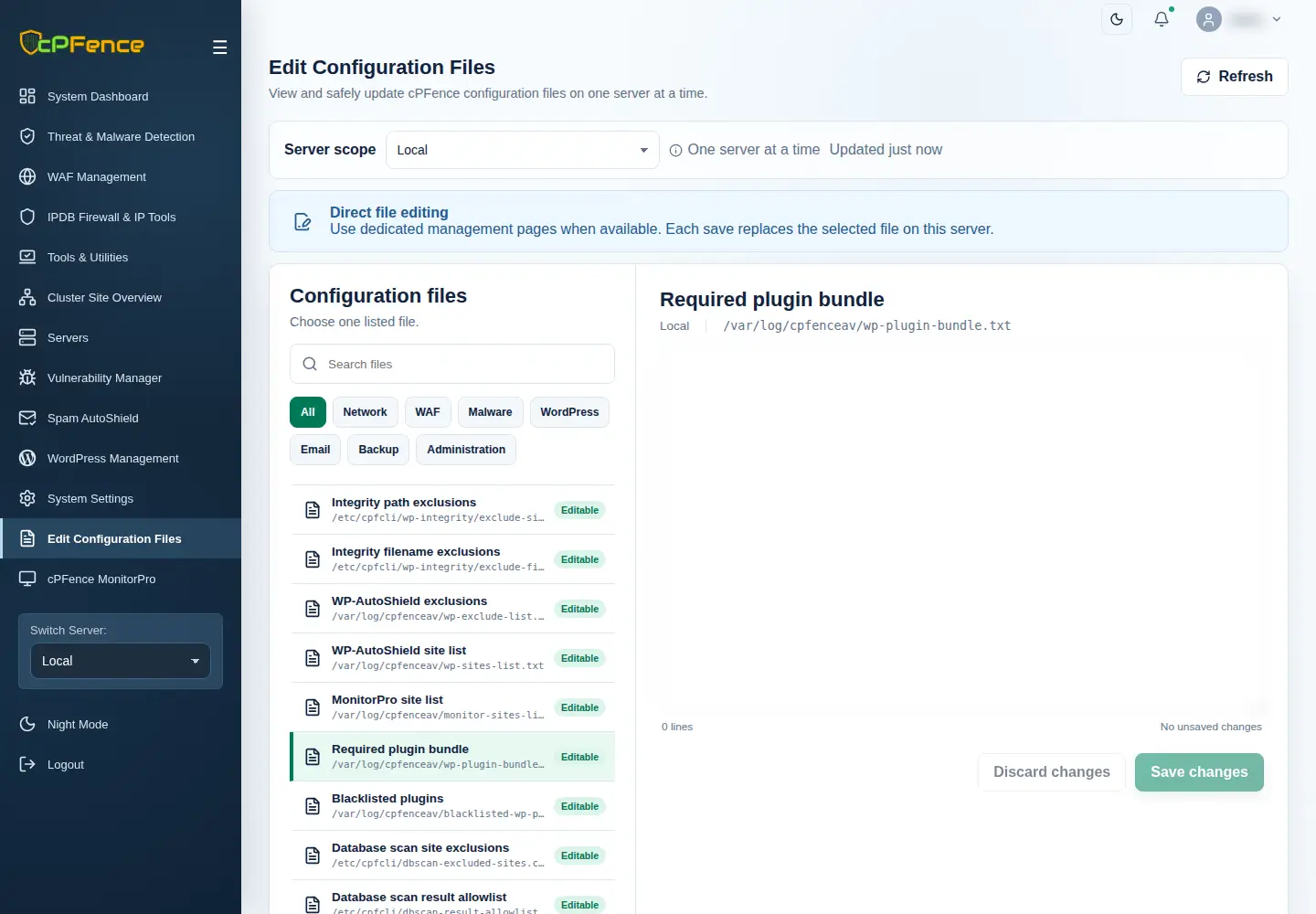Image resolution: width=1316 pixels, height=914 pixels.
Task: Filter files by WordPress
Action: 569,412
